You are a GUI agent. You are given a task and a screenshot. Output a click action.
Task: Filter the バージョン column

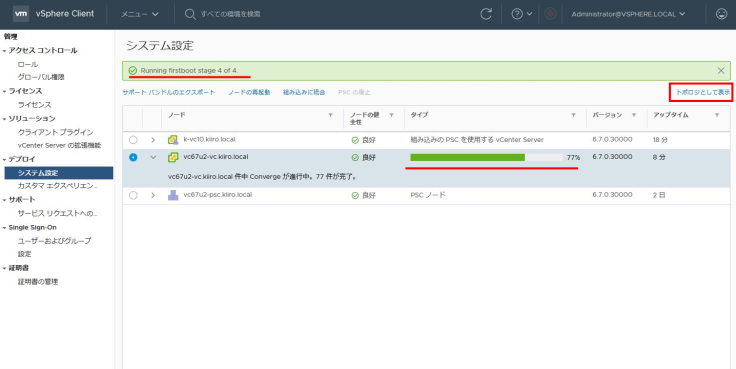point(634,115)
